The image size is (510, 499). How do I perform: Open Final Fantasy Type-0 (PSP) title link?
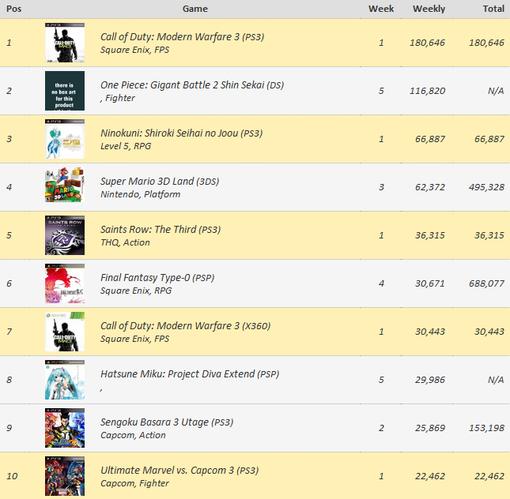coord(157,278)
